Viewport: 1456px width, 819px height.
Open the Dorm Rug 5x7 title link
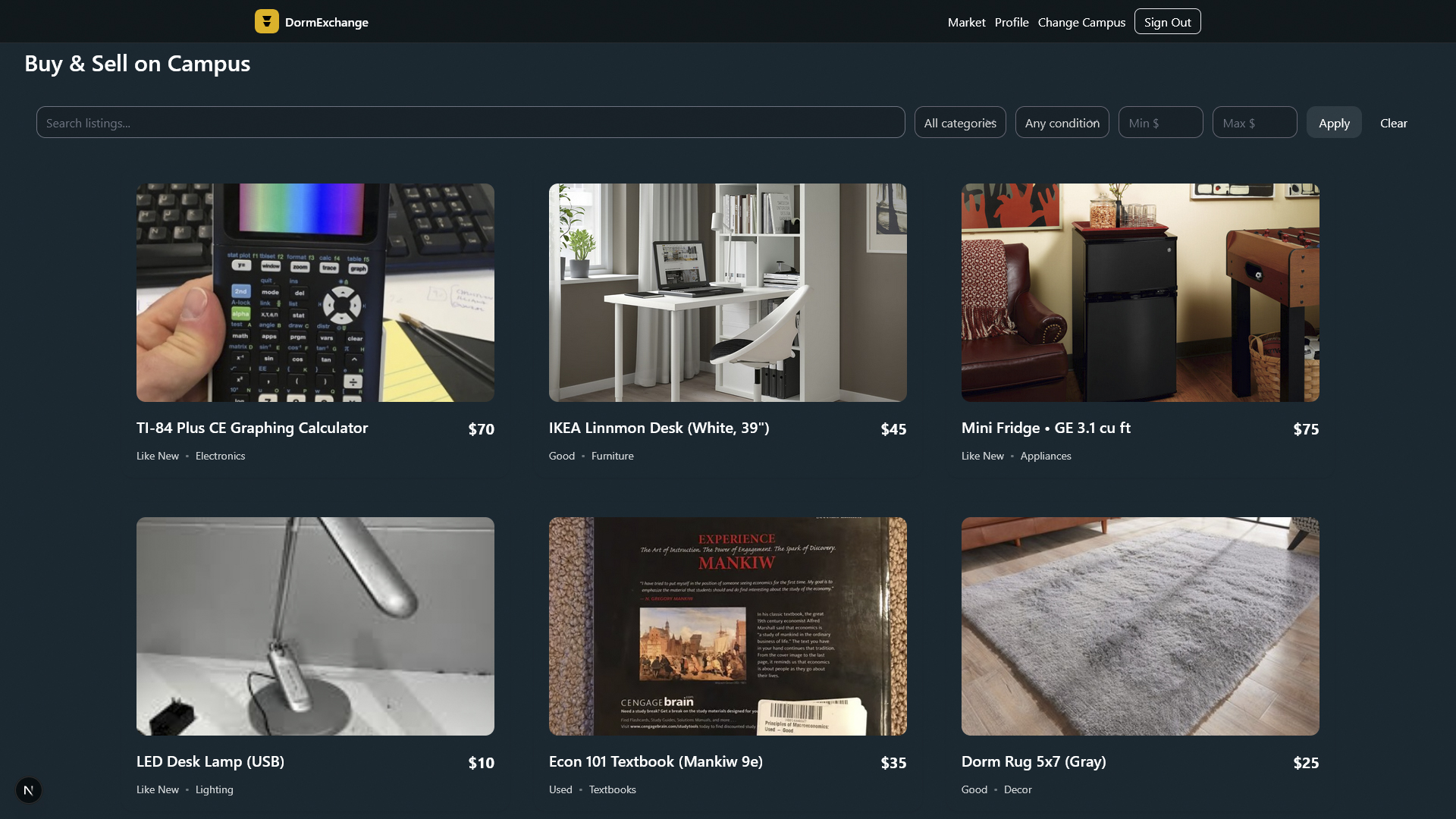tap(1033, 761)
